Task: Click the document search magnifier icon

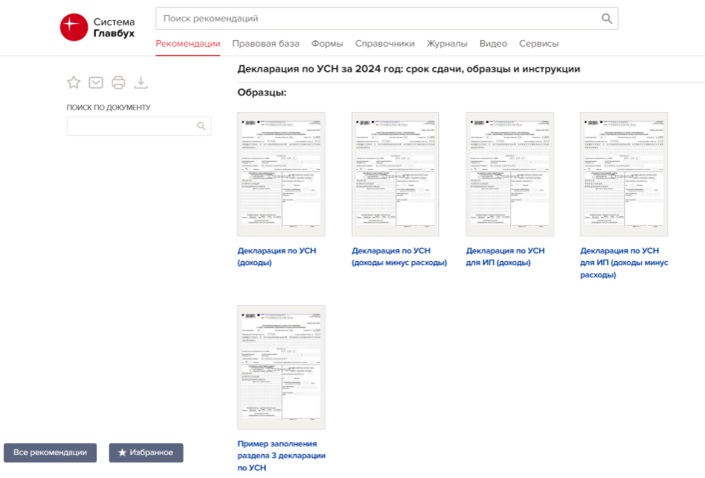Action: pos(201,126)
